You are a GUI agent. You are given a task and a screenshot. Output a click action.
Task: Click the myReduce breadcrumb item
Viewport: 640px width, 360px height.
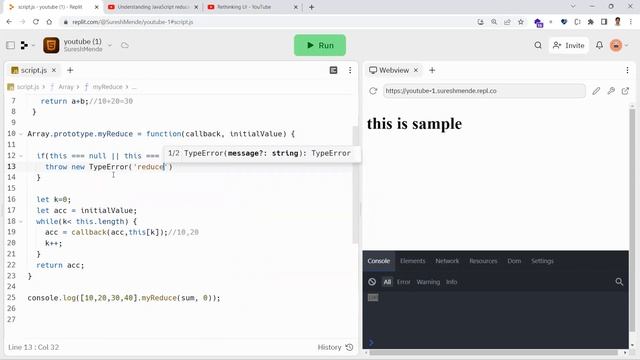coord(107,87)
